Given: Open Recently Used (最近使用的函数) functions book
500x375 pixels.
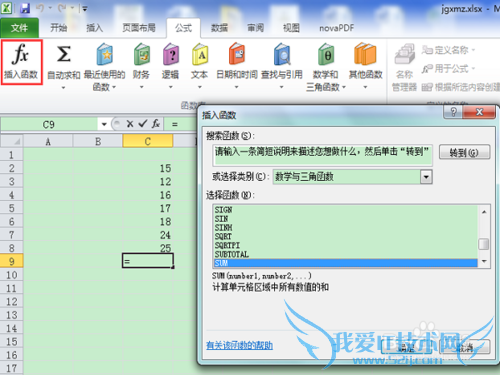Looking at the screenshot, I should tap(105, 54).
